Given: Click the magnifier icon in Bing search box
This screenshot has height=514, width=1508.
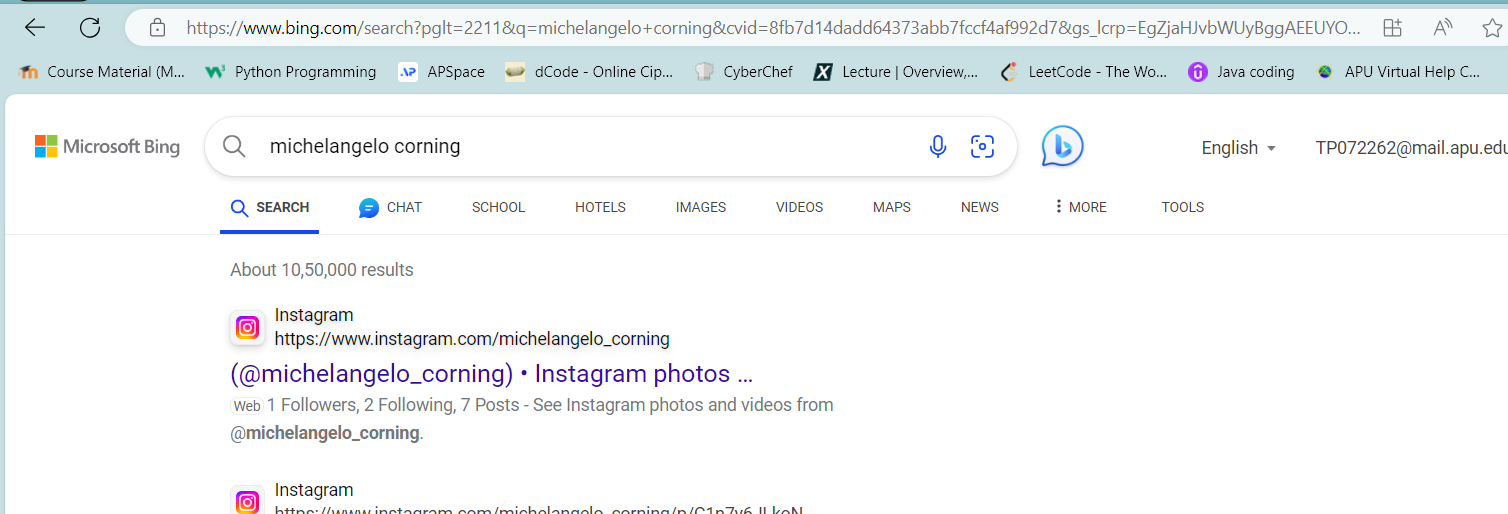Looking at the screenshot, I should coord(234,147).
